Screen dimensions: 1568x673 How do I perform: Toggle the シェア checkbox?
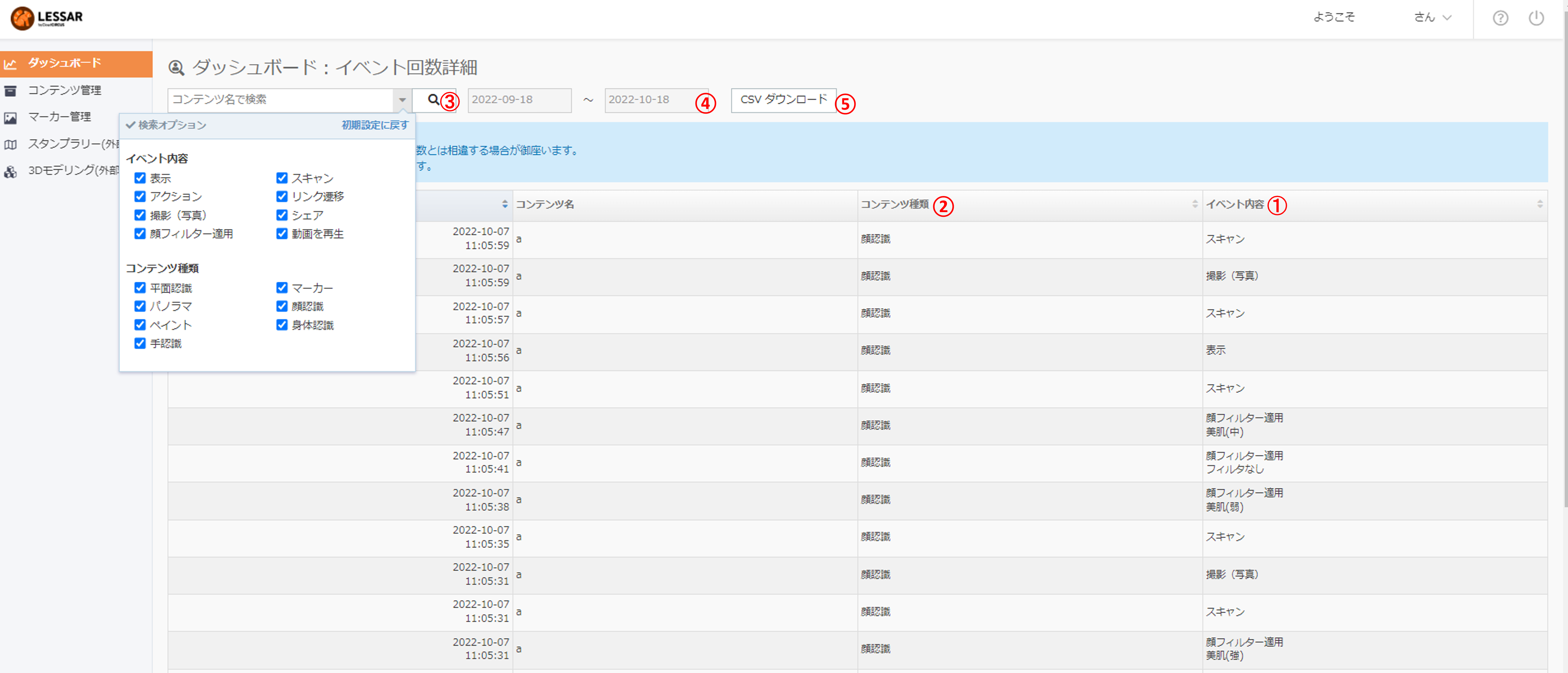point(282,215)
